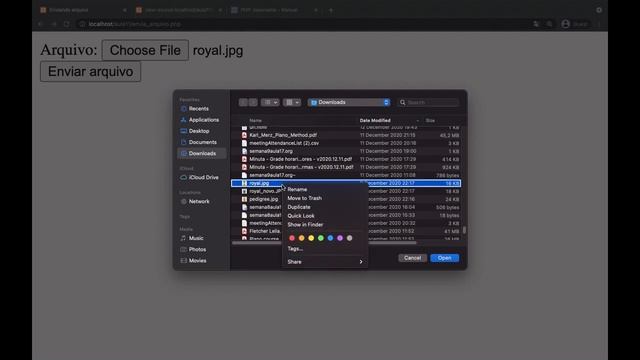Click the semana9aula17.org file icon
The height and width of the screenshot is (360, 640).
[244, 151]
